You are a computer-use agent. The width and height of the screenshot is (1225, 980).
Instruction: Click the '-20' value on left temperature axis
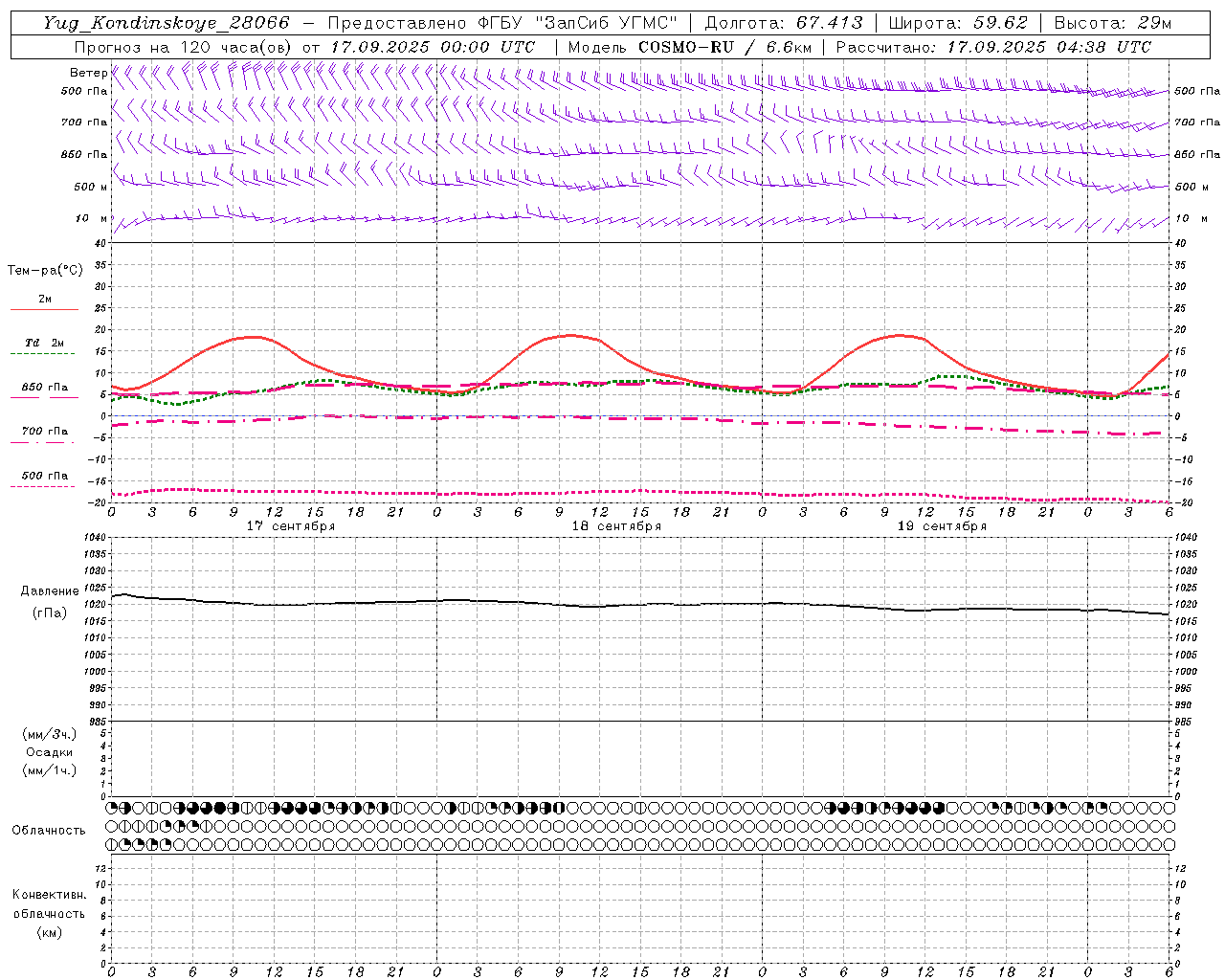pyautogui.click(x=96, y=502)
